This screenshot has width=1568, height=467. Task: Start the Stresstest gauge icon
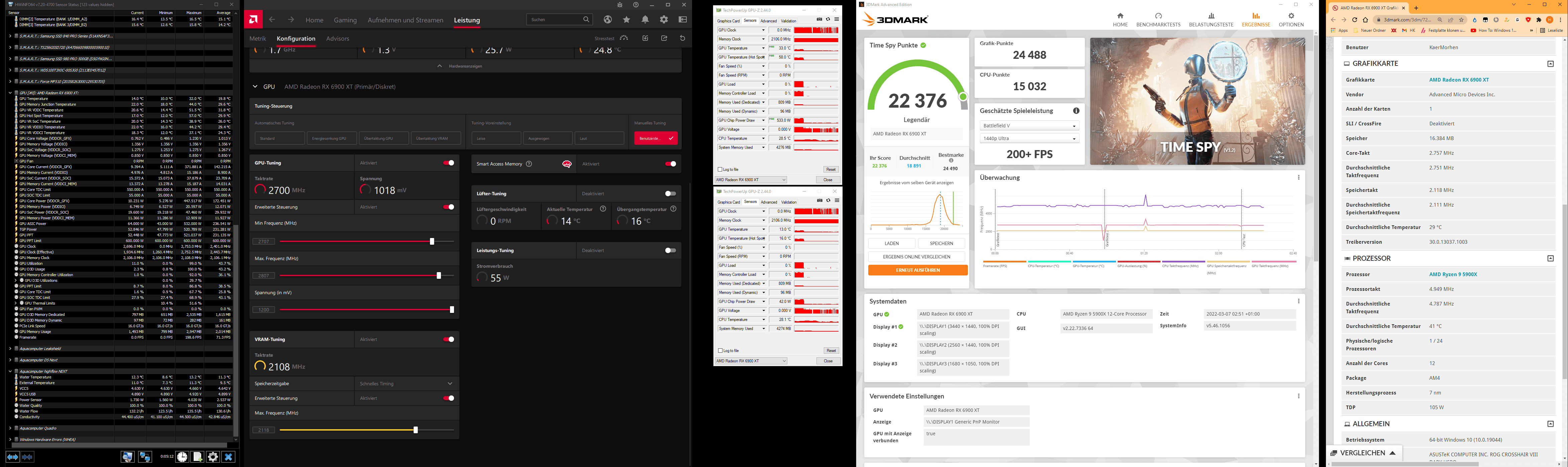[625, 38]
